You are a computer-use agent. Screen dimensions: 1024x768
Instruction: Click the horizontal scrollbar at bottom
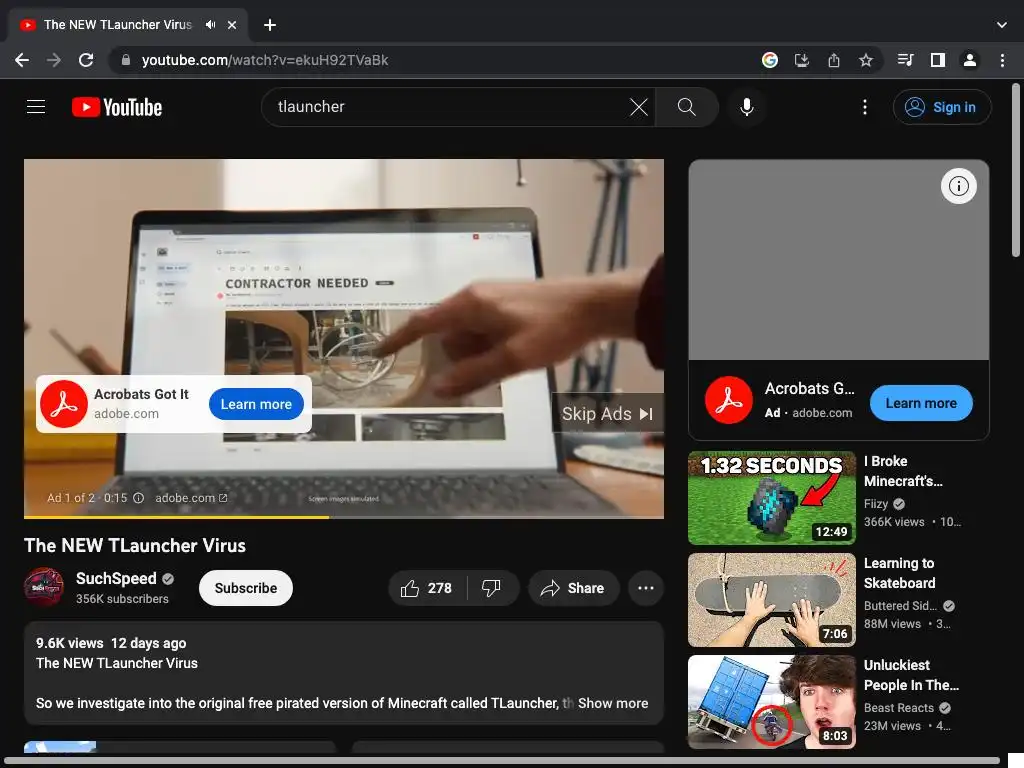click(503, 761)
